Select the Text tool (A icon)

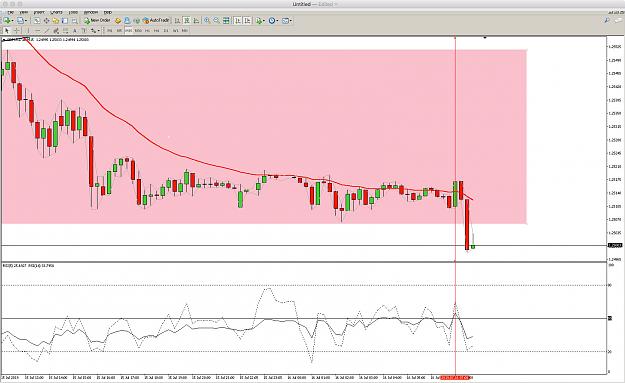(x=75, y=30)
